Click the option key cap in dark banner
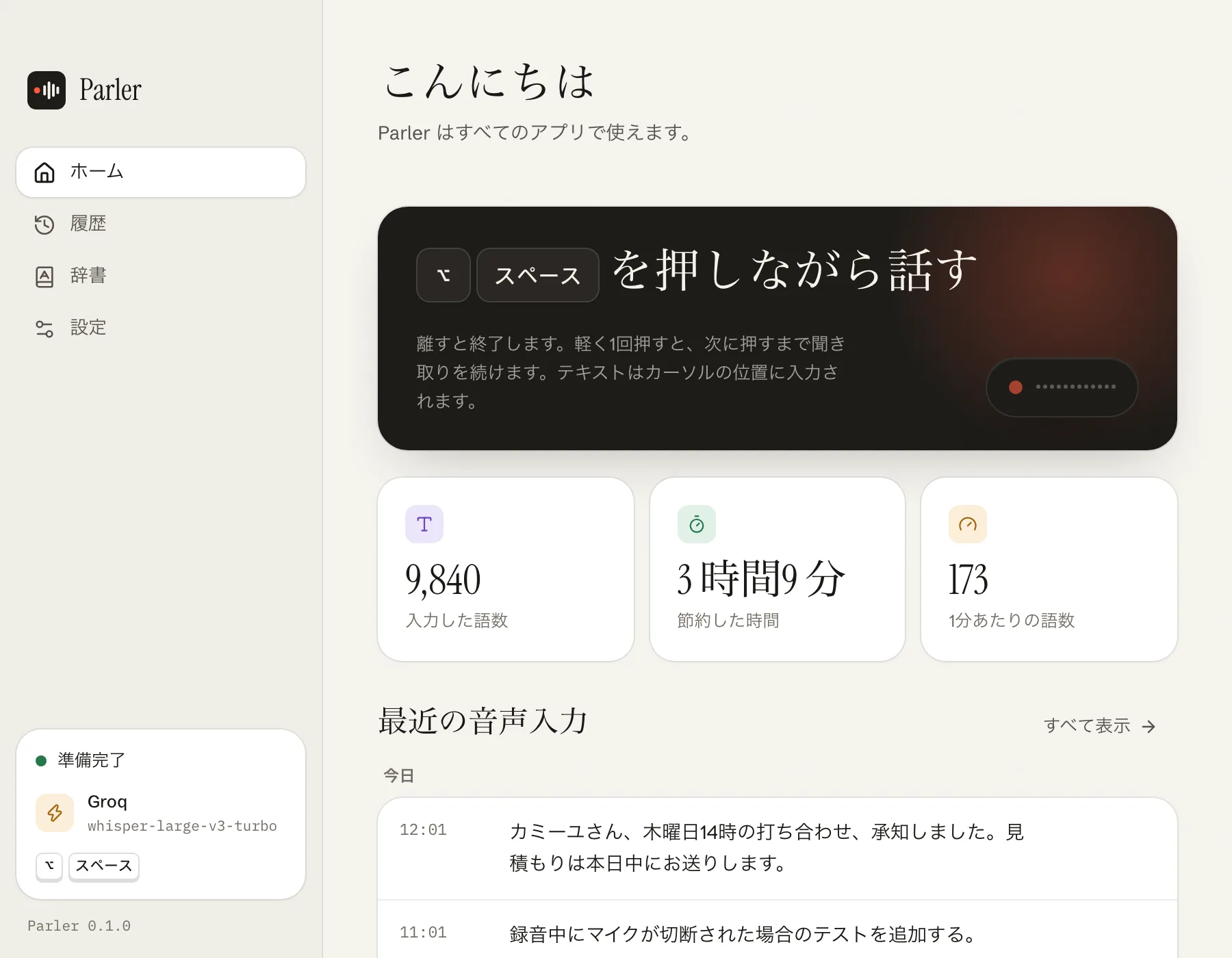1232x958 pixels. 444,275
